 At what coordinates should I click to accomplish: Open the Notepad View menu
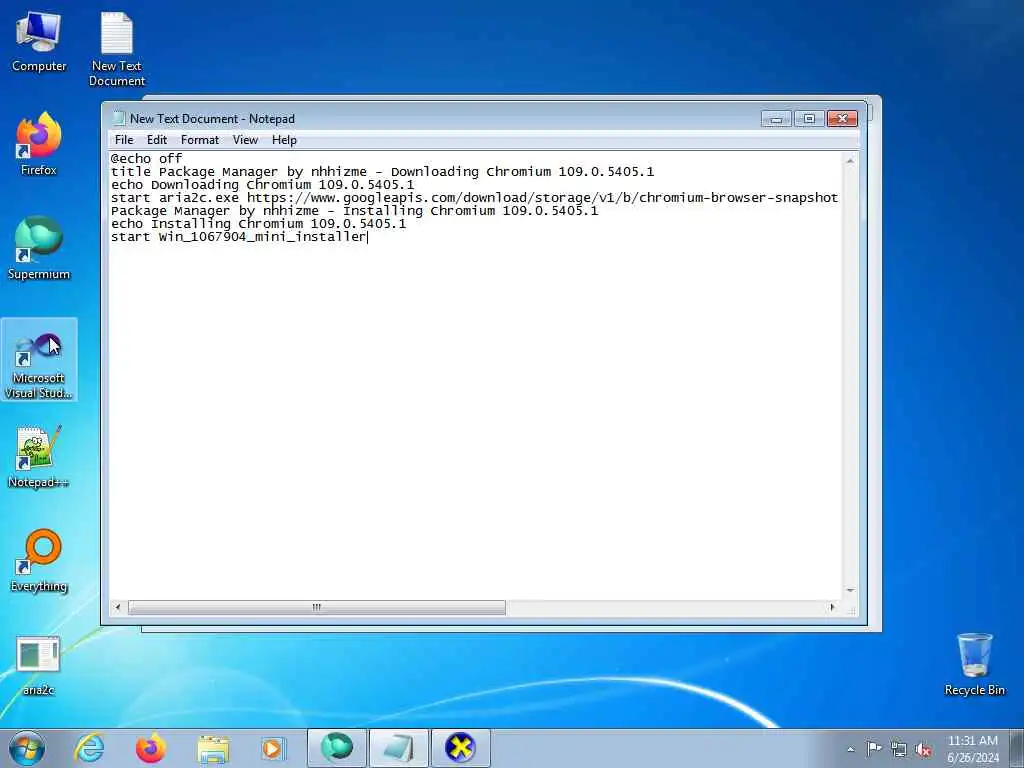246,140
